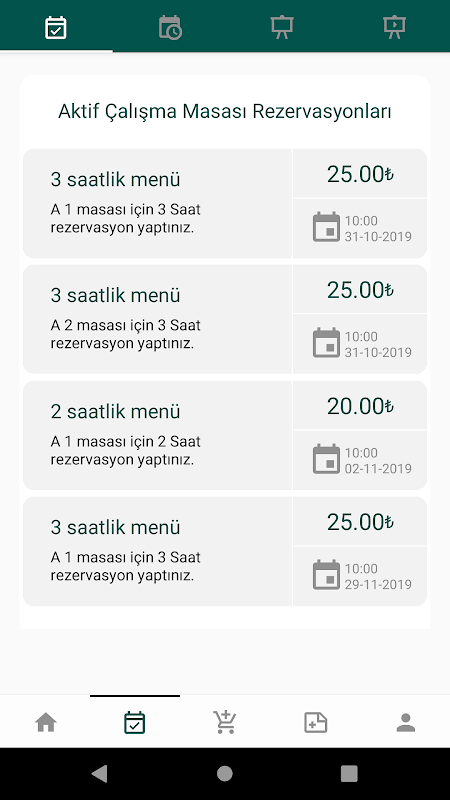450x800 pixels.
Task: Open the reservation dated 29-11-2019
Action: tap(224, 551)
